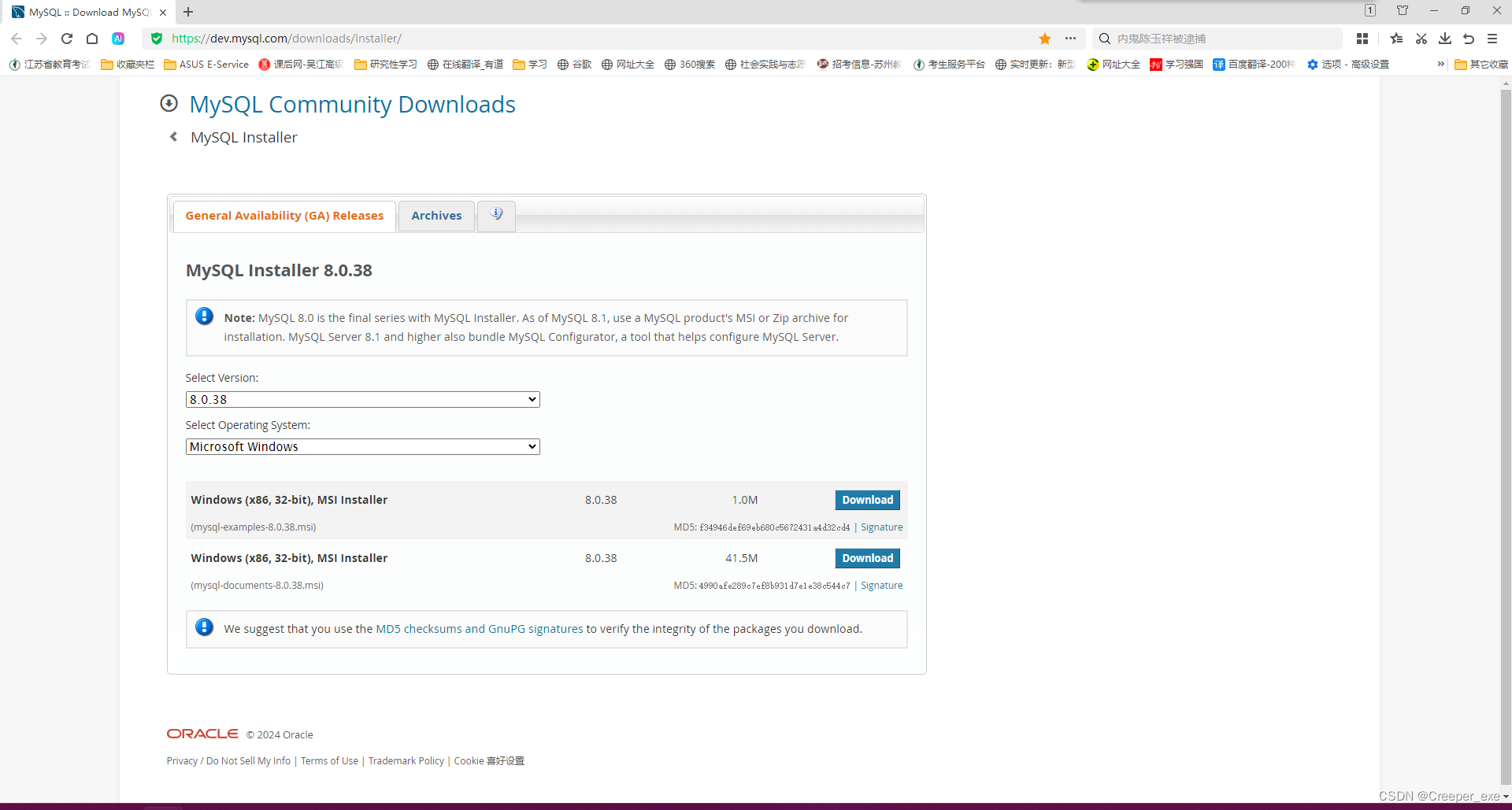1512x810 pixels.
Task: Click the MySQL Community Downloads heading link
Action: click(x=352, y=104)
